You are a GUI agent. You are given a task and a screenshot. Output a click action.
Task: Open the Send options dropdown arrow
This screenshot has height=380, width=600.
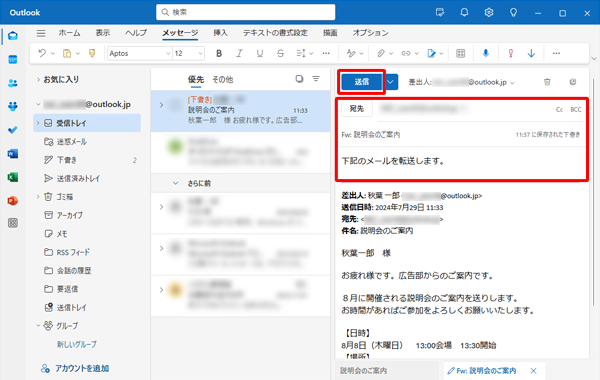[390, 82]
